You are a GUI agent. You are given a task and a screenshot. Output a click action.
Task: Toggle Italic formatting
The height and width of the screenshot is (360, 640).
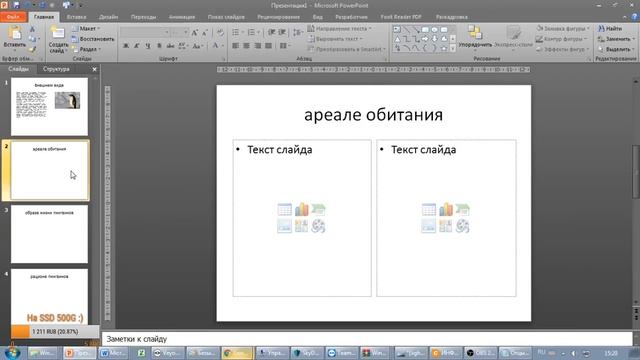(137, 46)
